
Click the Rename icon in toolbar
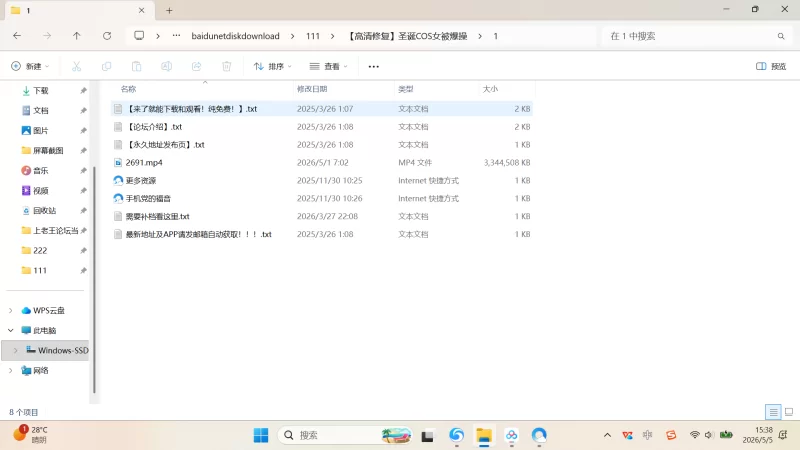point(166,66)
